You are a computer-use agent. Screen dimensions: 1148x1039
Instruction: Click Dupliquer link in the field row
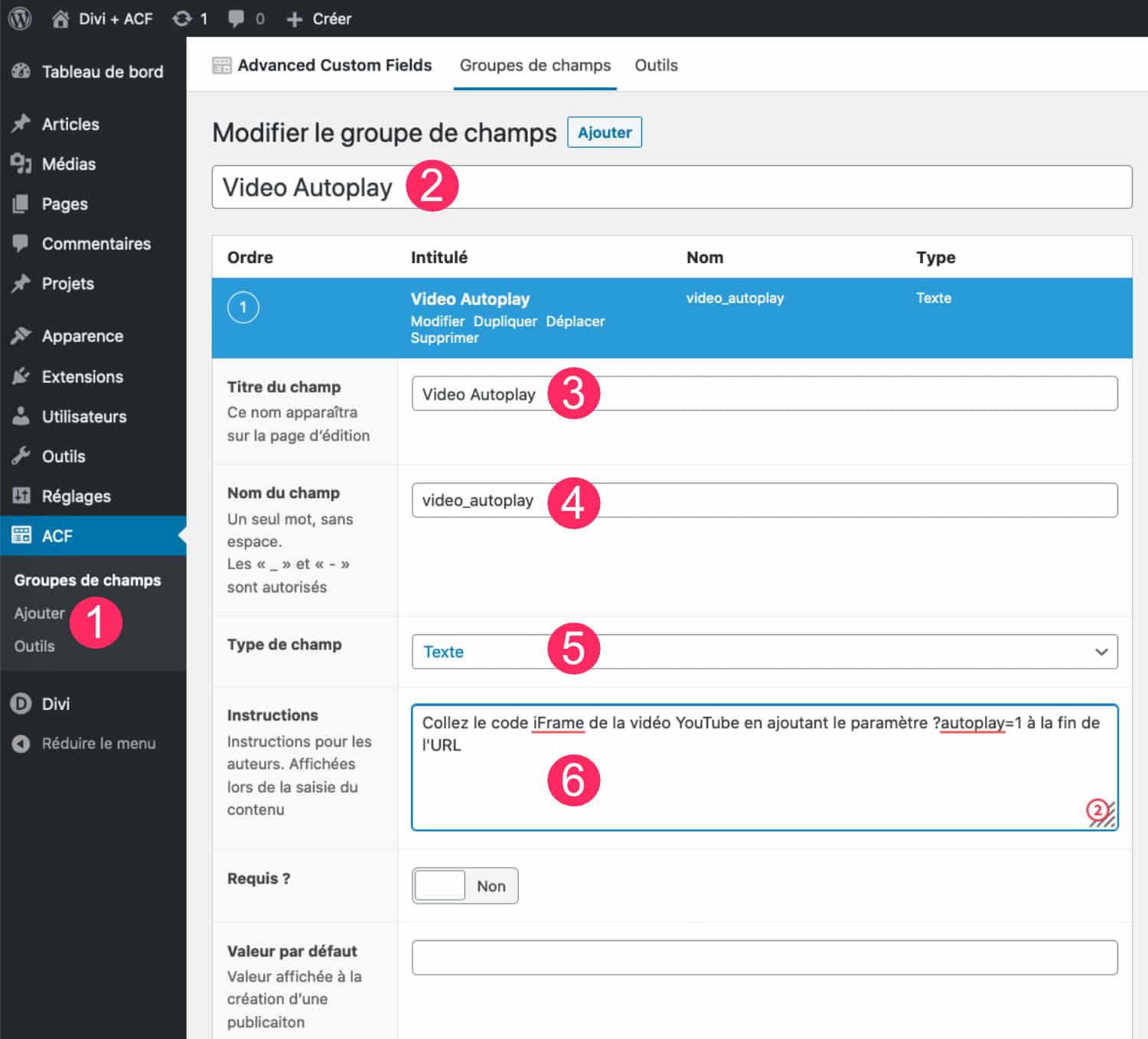pyautogui.click(x=505, y=321)
